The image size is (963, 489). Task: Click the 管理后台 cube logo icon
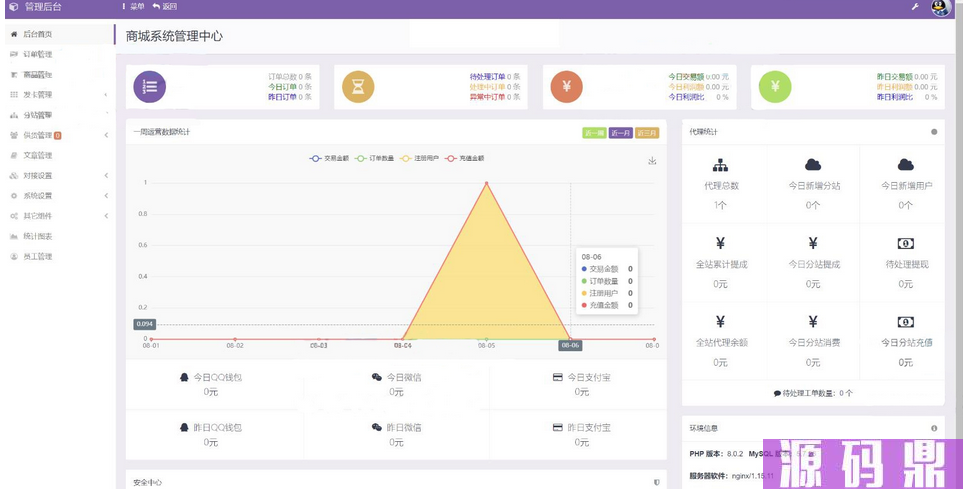(x=14, y=7)
